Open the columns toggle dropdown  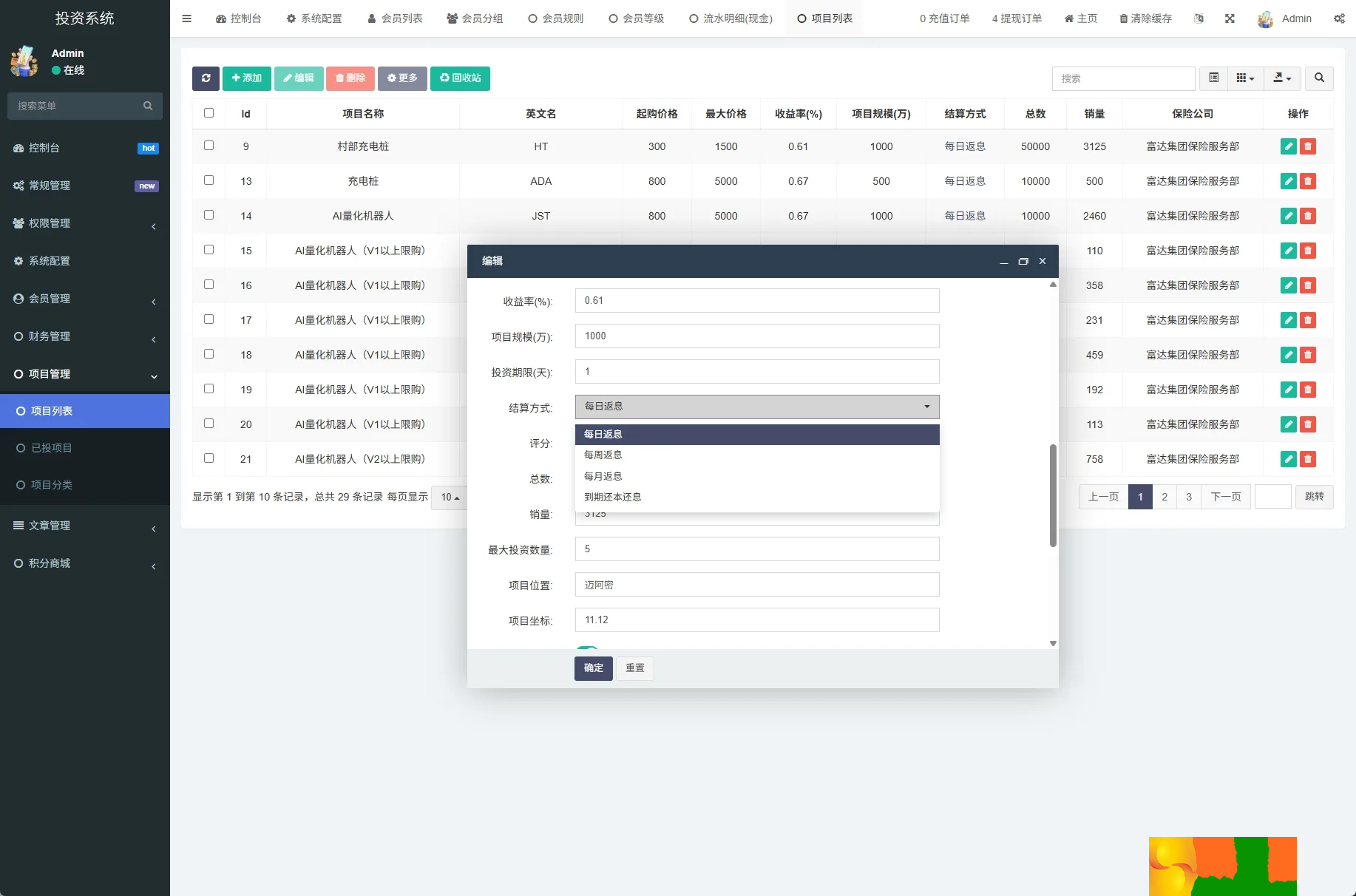1245,78
